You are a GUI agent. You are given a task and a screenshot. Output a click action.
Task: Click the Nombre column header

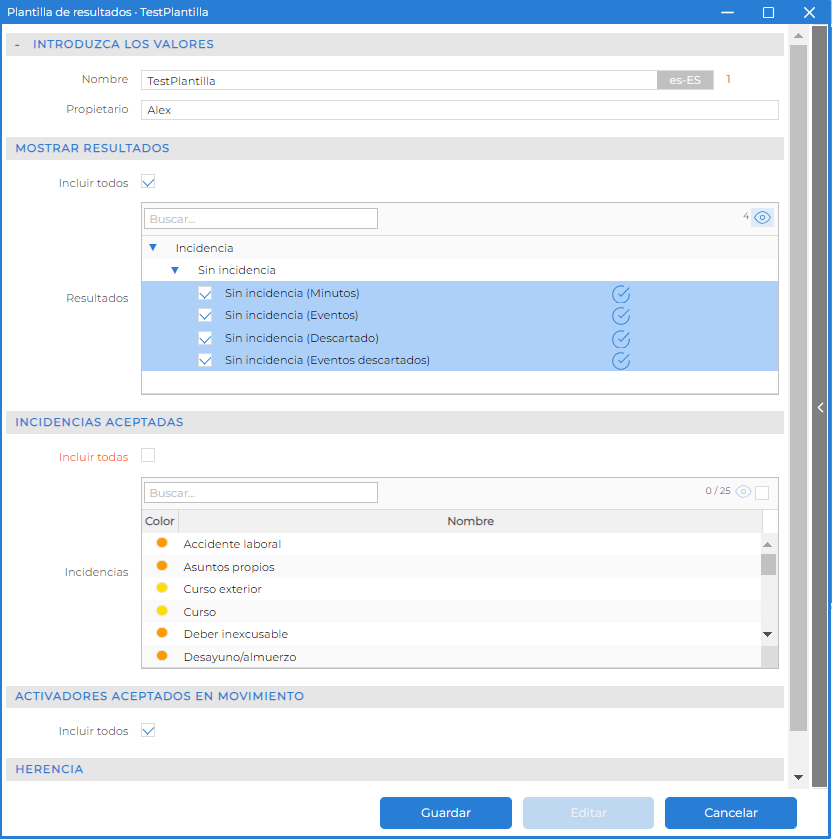click(x=470, y=521)
